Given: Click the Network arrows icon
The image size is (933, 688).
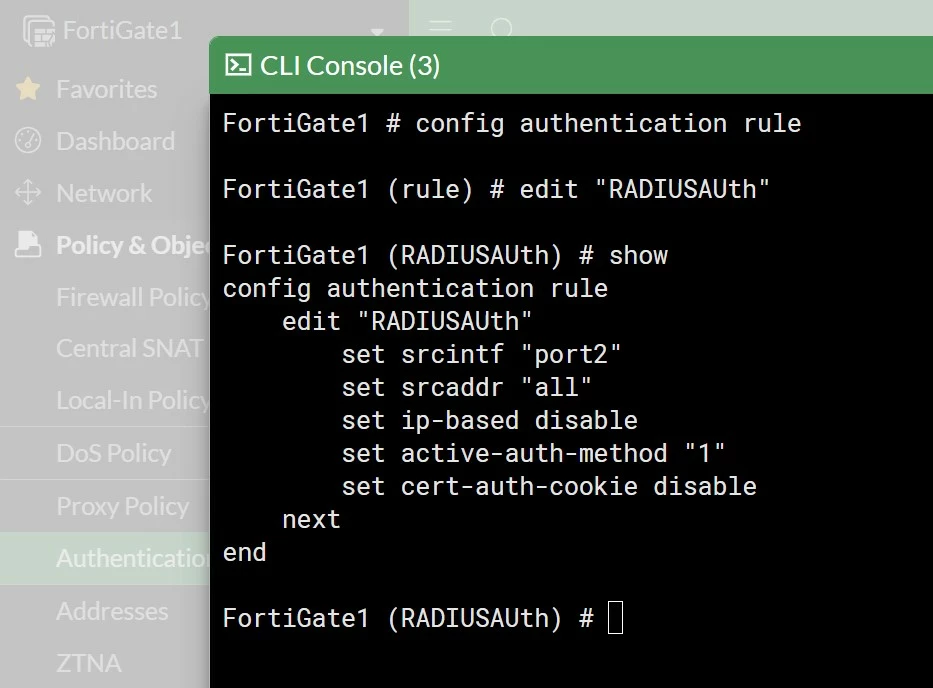Looking at the screenshot, I should coord(28,193).
